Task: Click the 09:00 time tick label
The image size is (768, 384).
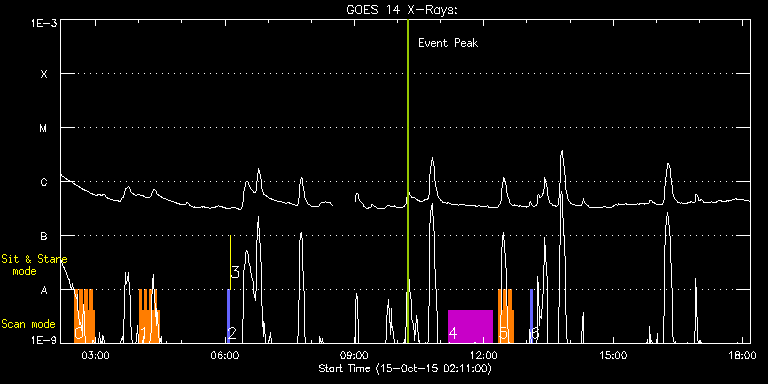Action: tap(355, 356)
